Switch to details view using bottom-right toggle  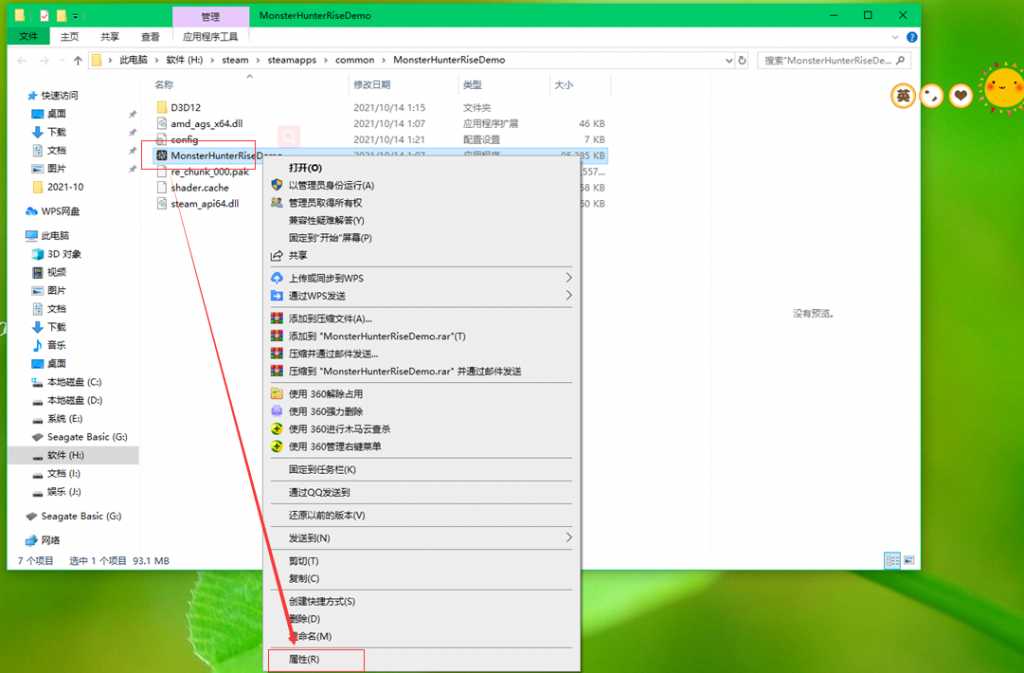(893, 560)
